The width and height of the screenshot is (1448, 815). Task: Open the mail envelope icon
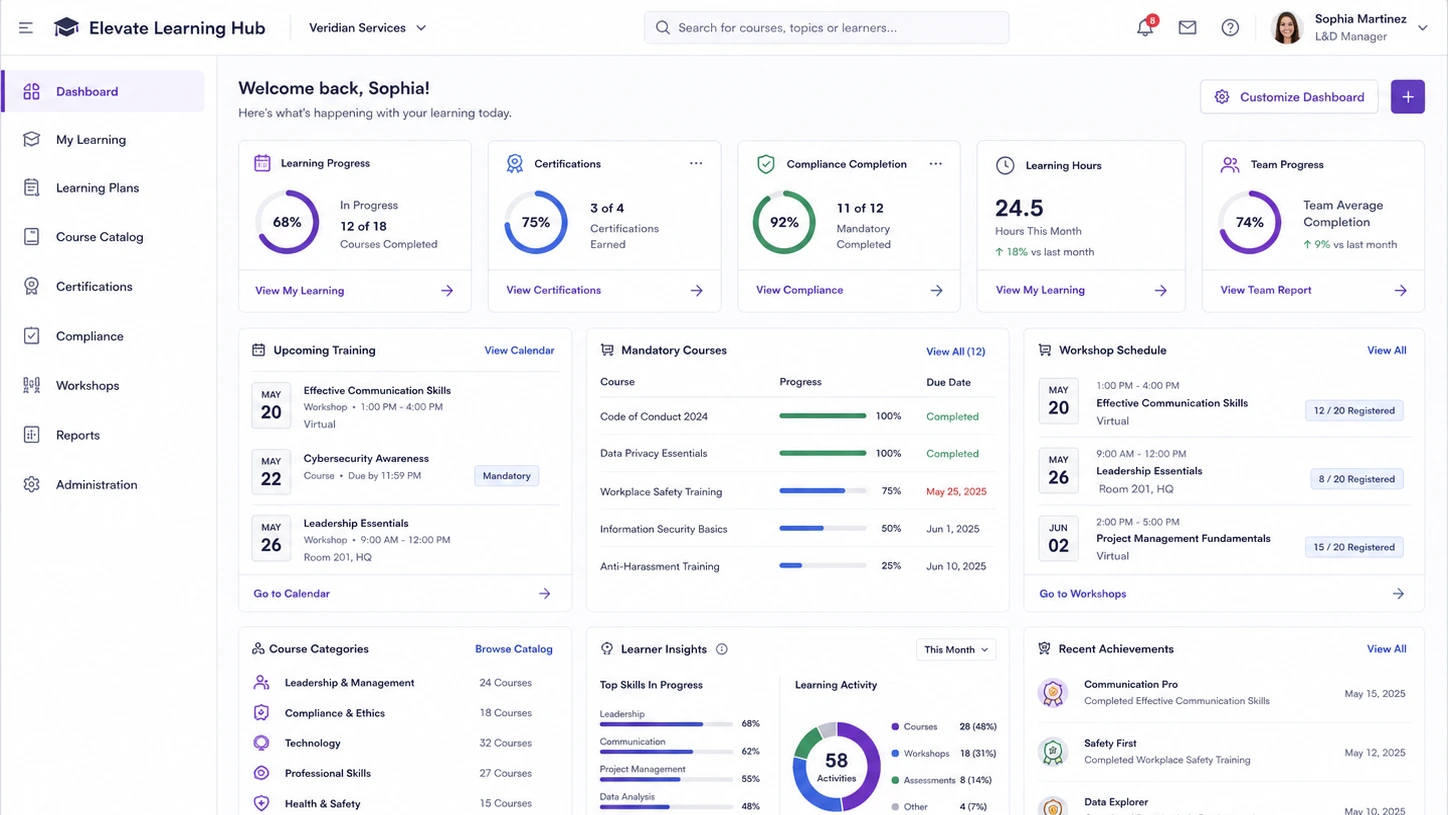click(1187, 28)
